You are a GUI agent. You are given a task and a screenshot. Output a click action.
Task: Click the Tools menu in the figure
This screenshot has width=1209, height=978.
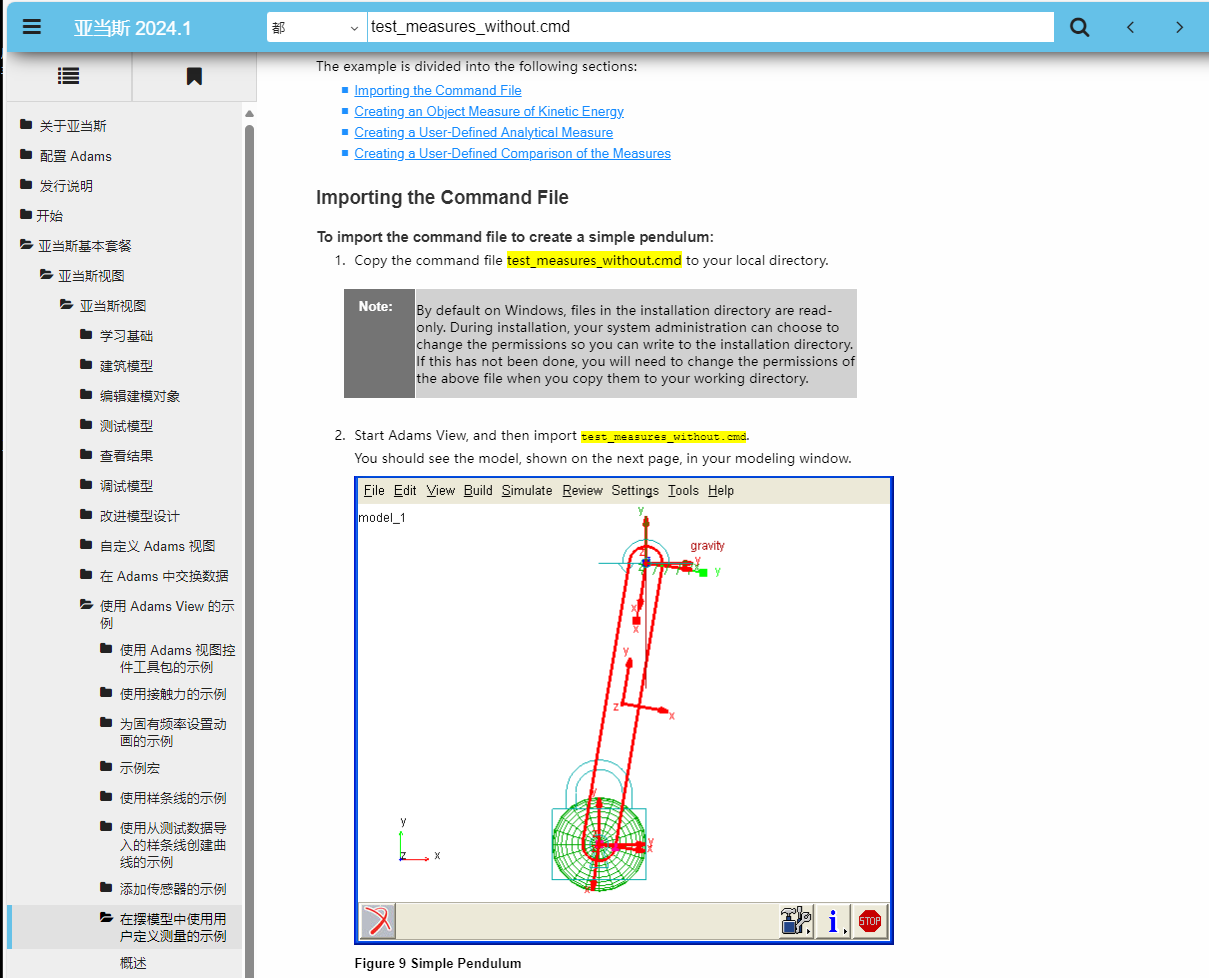pos(684,490)
